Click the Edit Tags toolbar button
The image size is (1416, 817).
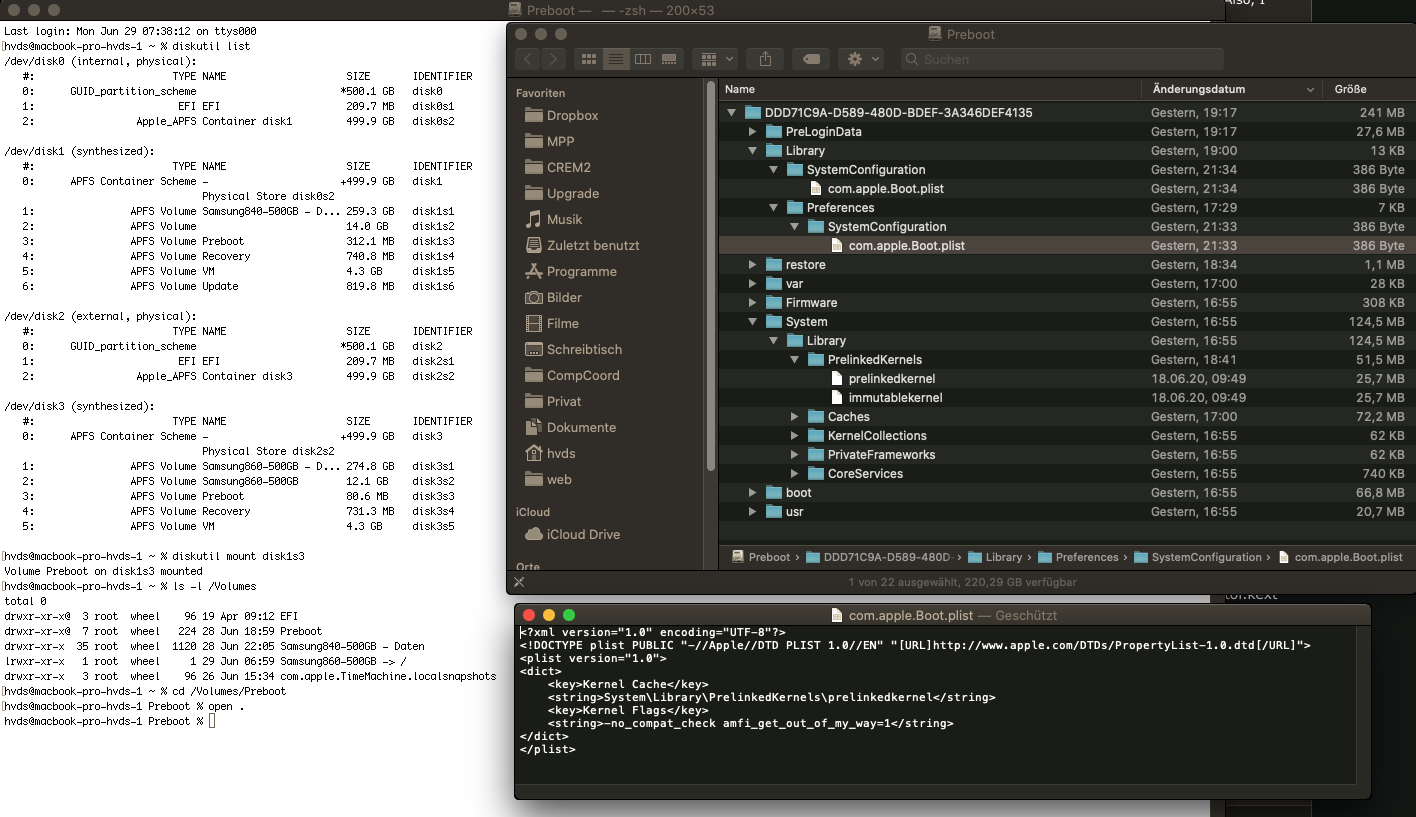[810, 59]
